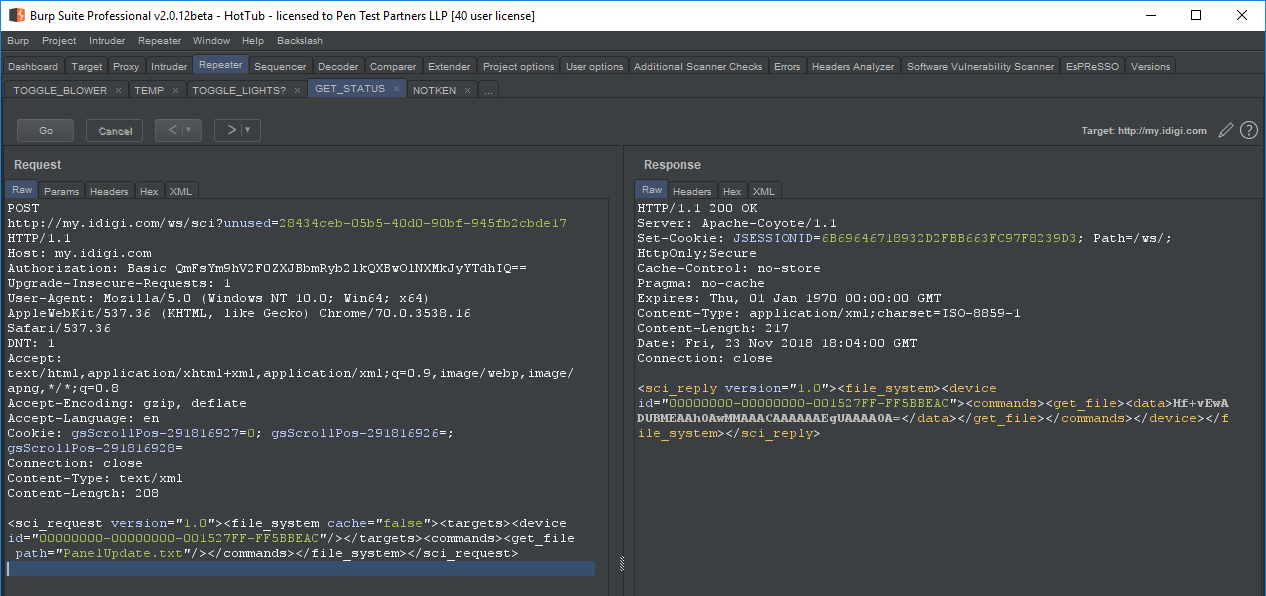Click the edit target pencil icon
Screen dimensions: 1266x596
click(1226, 130)
